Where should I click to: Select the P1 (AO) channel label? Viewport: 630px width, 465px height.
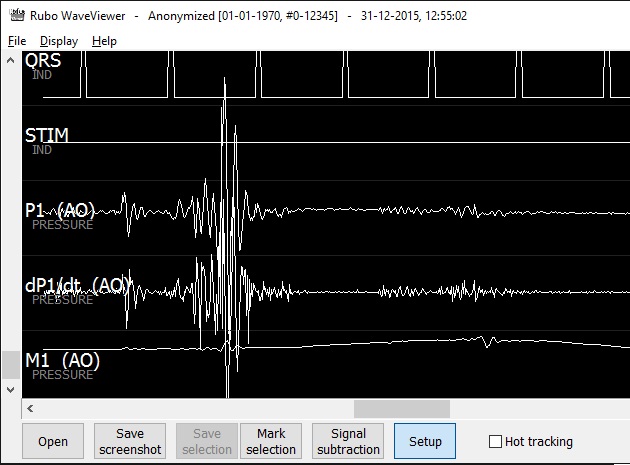click(x=60, y=210)
